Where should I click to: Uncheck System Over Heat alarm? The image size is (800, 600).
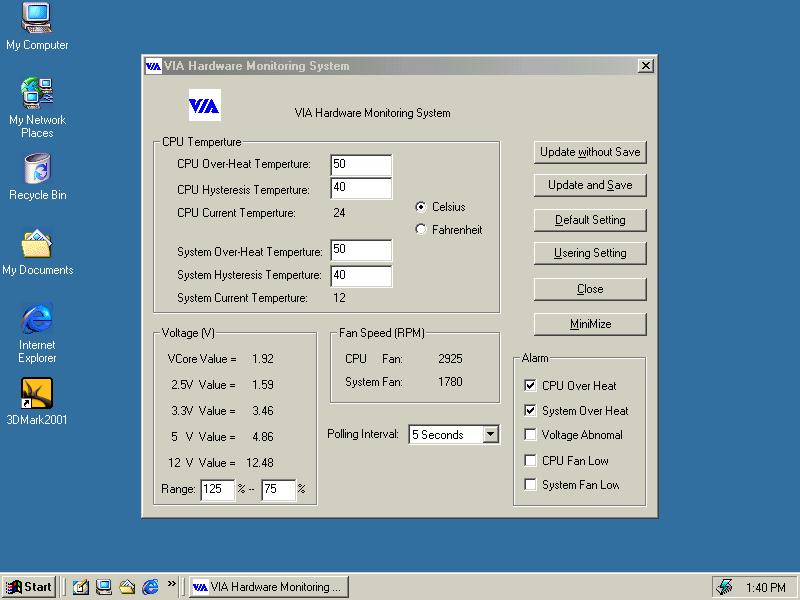pyautogui.click(x=530, y=410)
